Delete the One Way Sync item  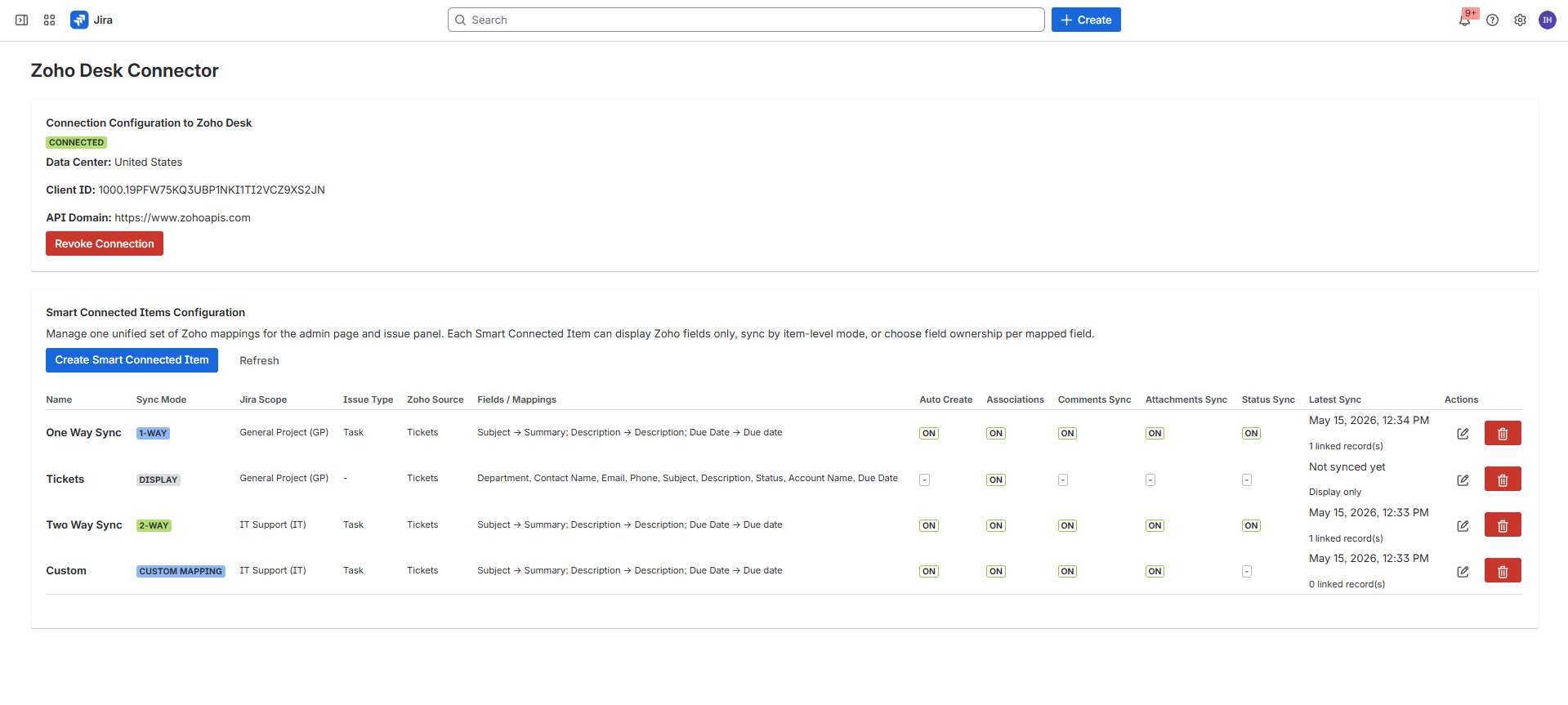tap(1503, 433)
